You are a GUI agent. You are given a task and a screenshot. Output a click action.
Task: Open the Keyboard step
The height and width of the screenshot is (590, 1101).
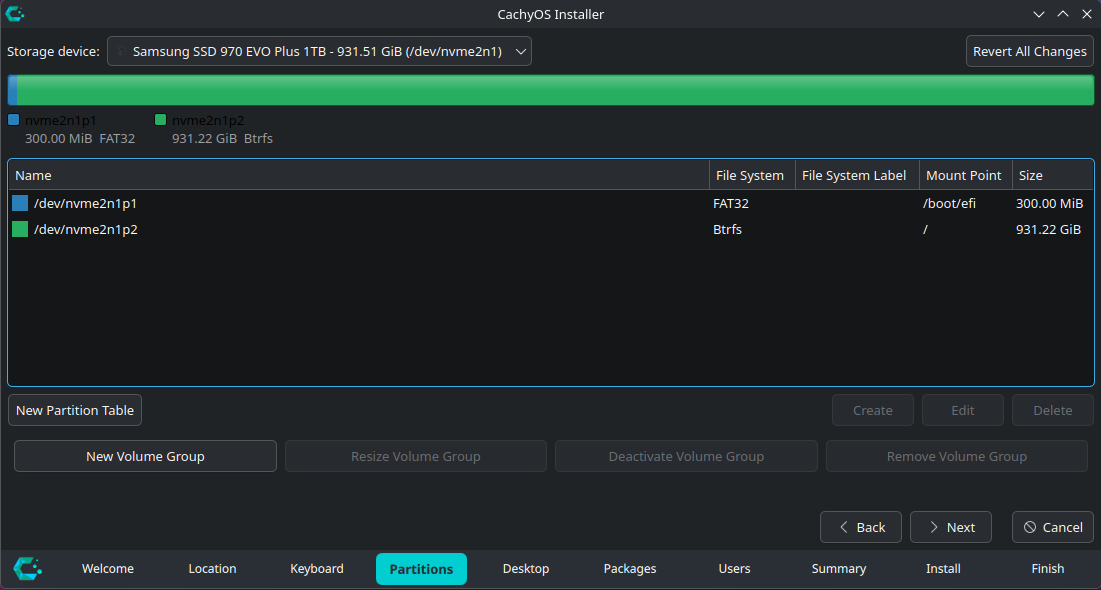tap(317, 569)
